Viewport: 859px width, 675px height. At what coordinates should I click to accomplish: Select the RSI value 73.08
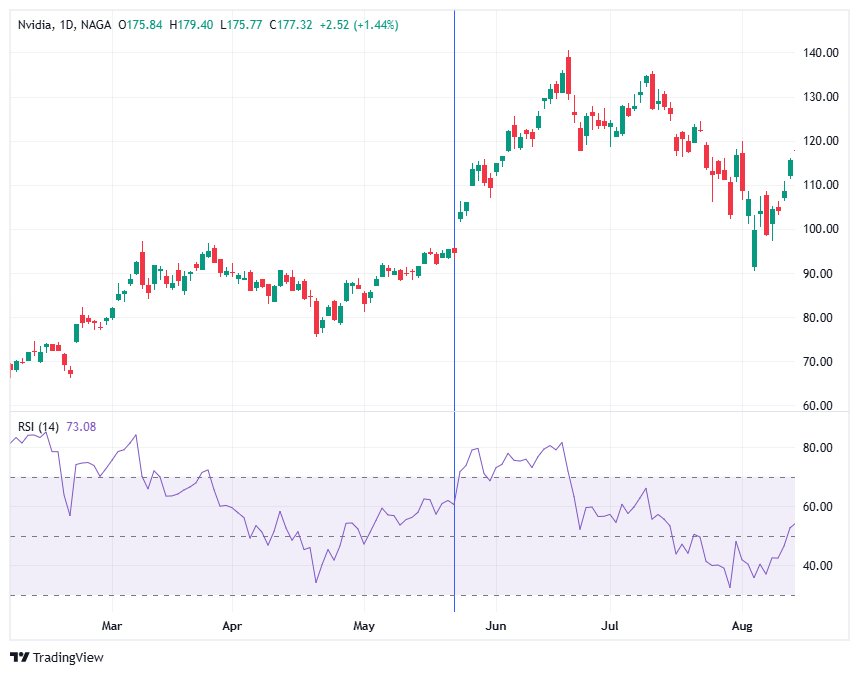(82, 427)
